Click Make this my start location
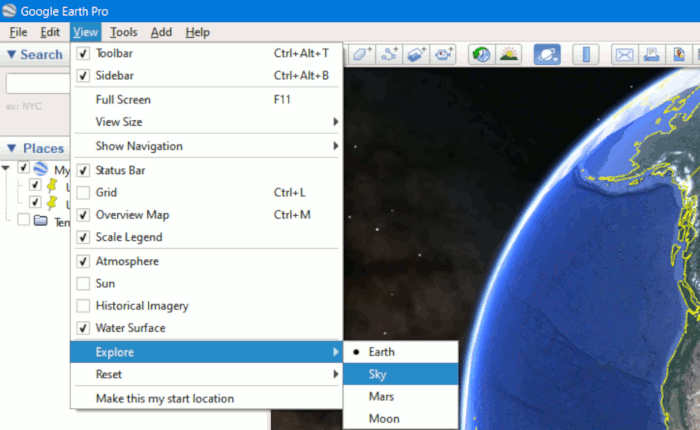700x430 pixels. (206, 398)
